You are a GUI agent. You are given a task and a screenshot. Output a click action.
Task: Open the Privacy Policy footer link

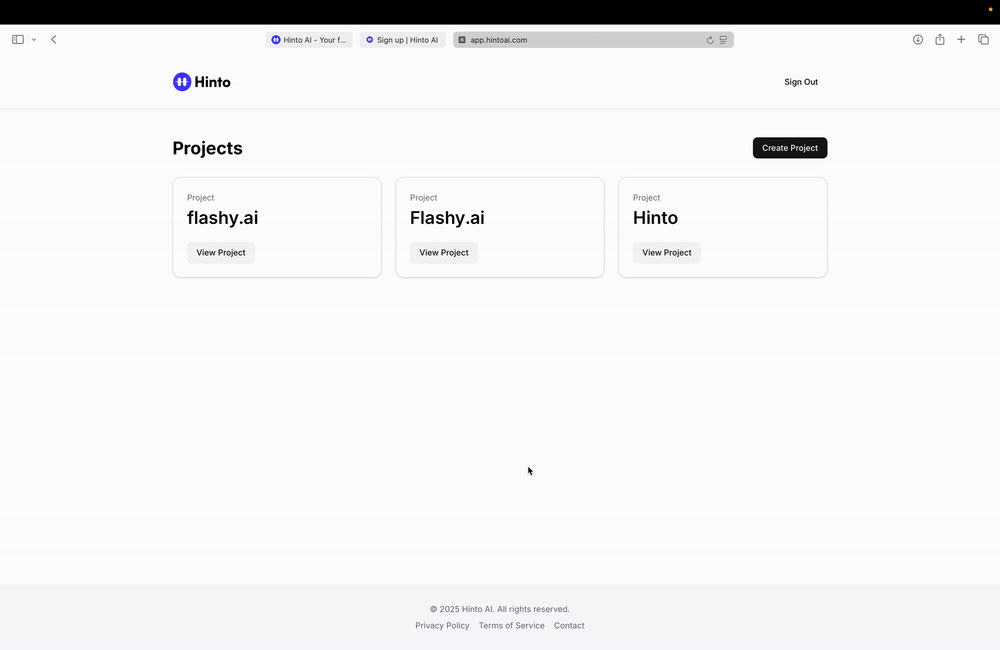[x=442, y=626]
